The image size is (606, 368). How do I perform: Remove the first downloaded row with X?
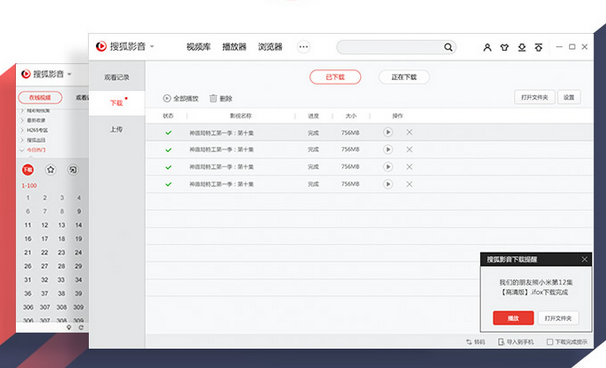[x=409, y=132]
